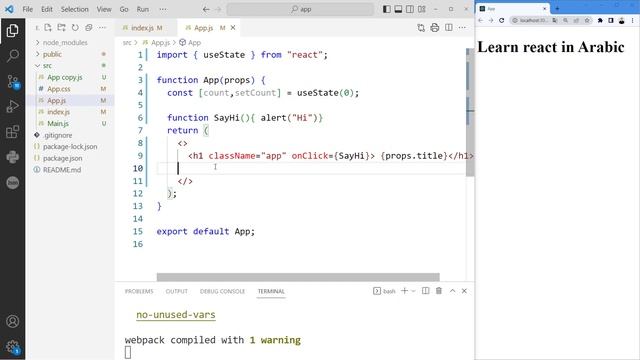Open the Explorer view in activity bar

[12, 31]
